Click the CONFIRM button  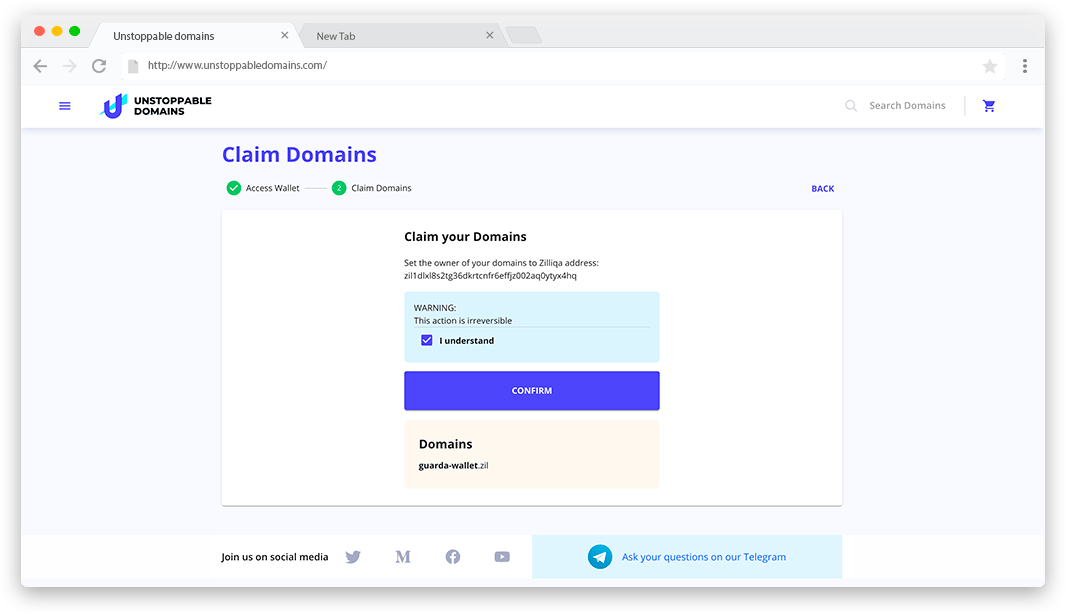(x=532, y=390)
